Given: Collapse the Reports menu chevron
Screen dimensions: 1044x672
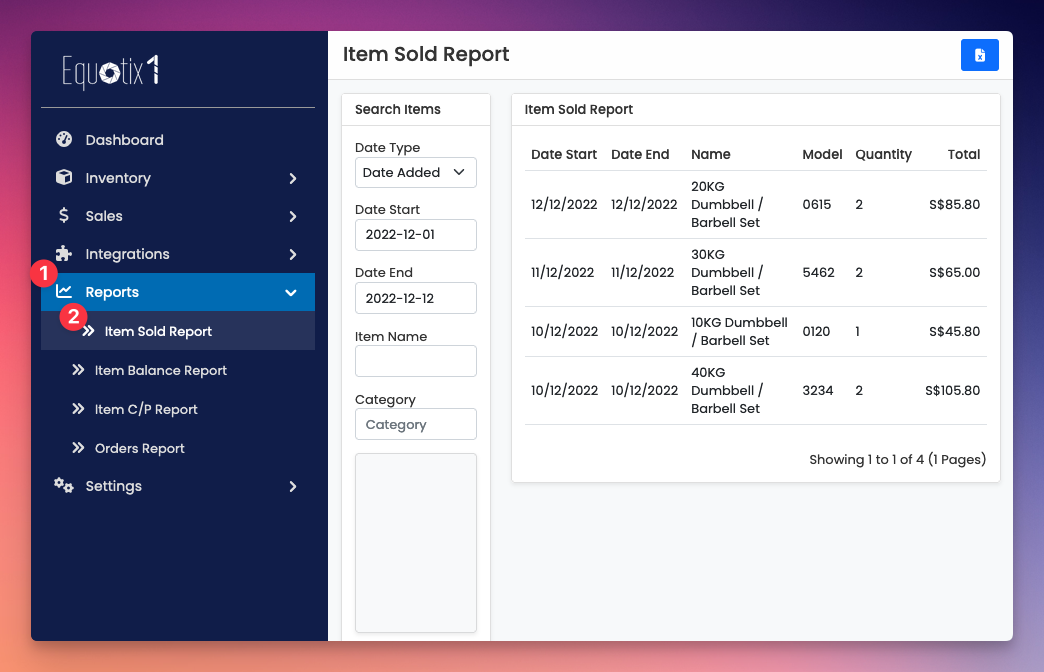Looking at the screenshot, I should [291, 292].
